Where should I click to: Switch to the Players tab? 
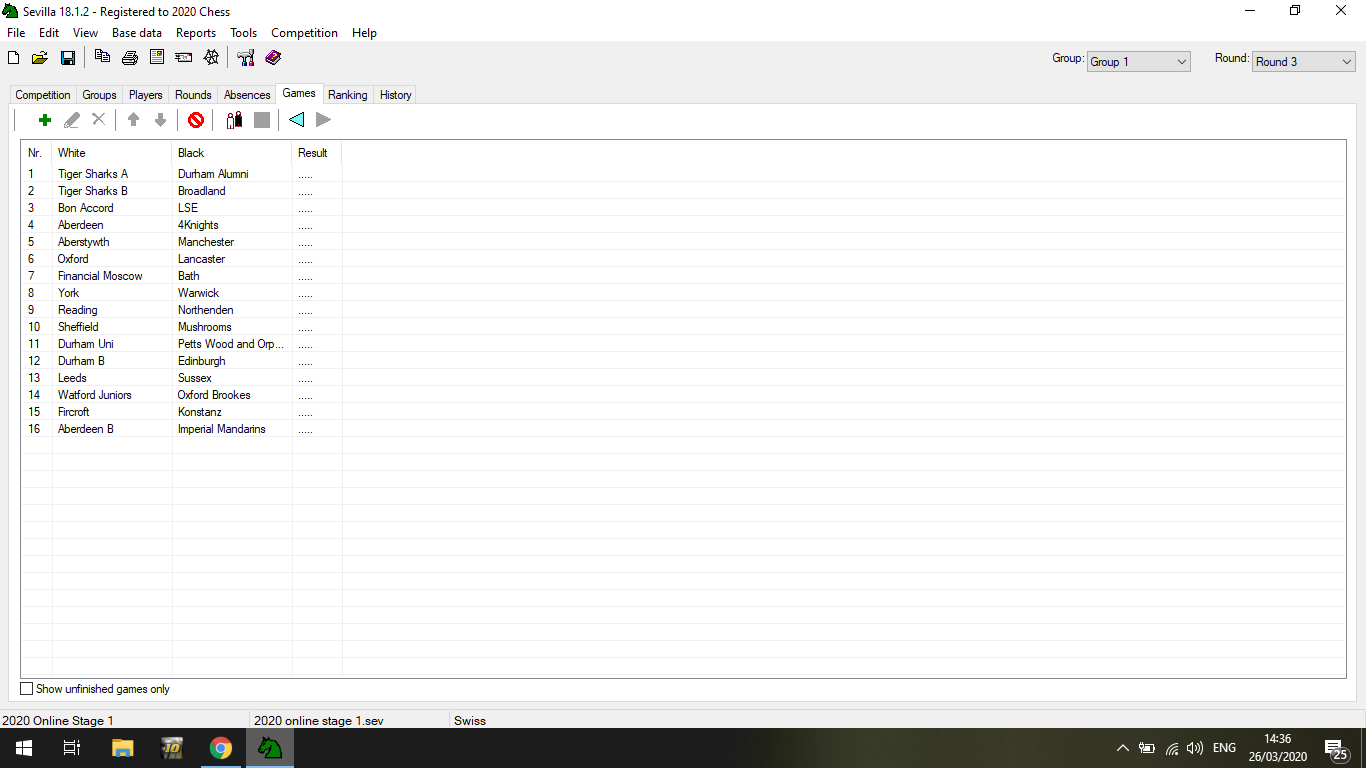click(x=146, y=95)
